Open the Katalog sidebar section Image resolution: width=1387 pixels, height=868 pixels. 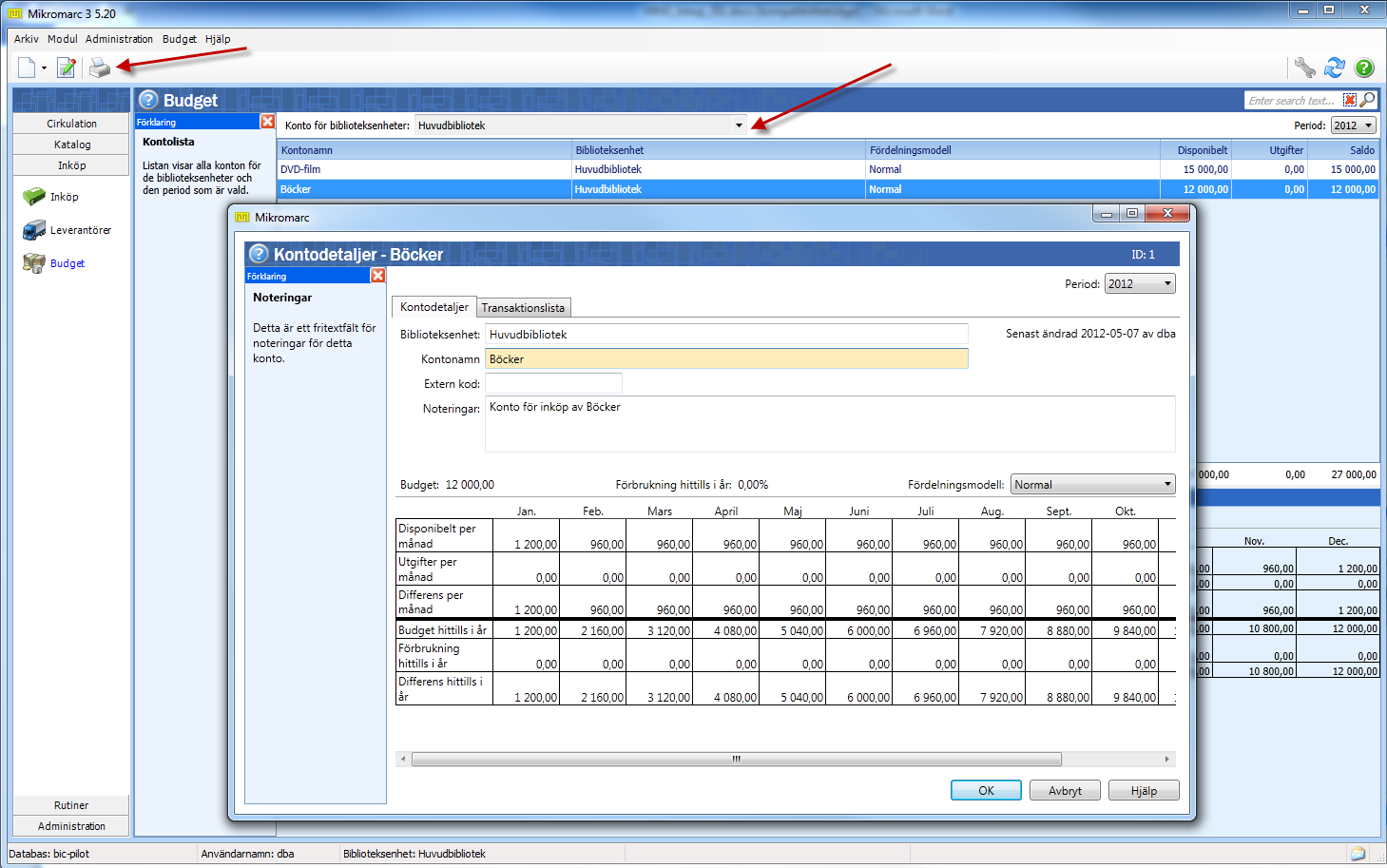pos(71,145)
